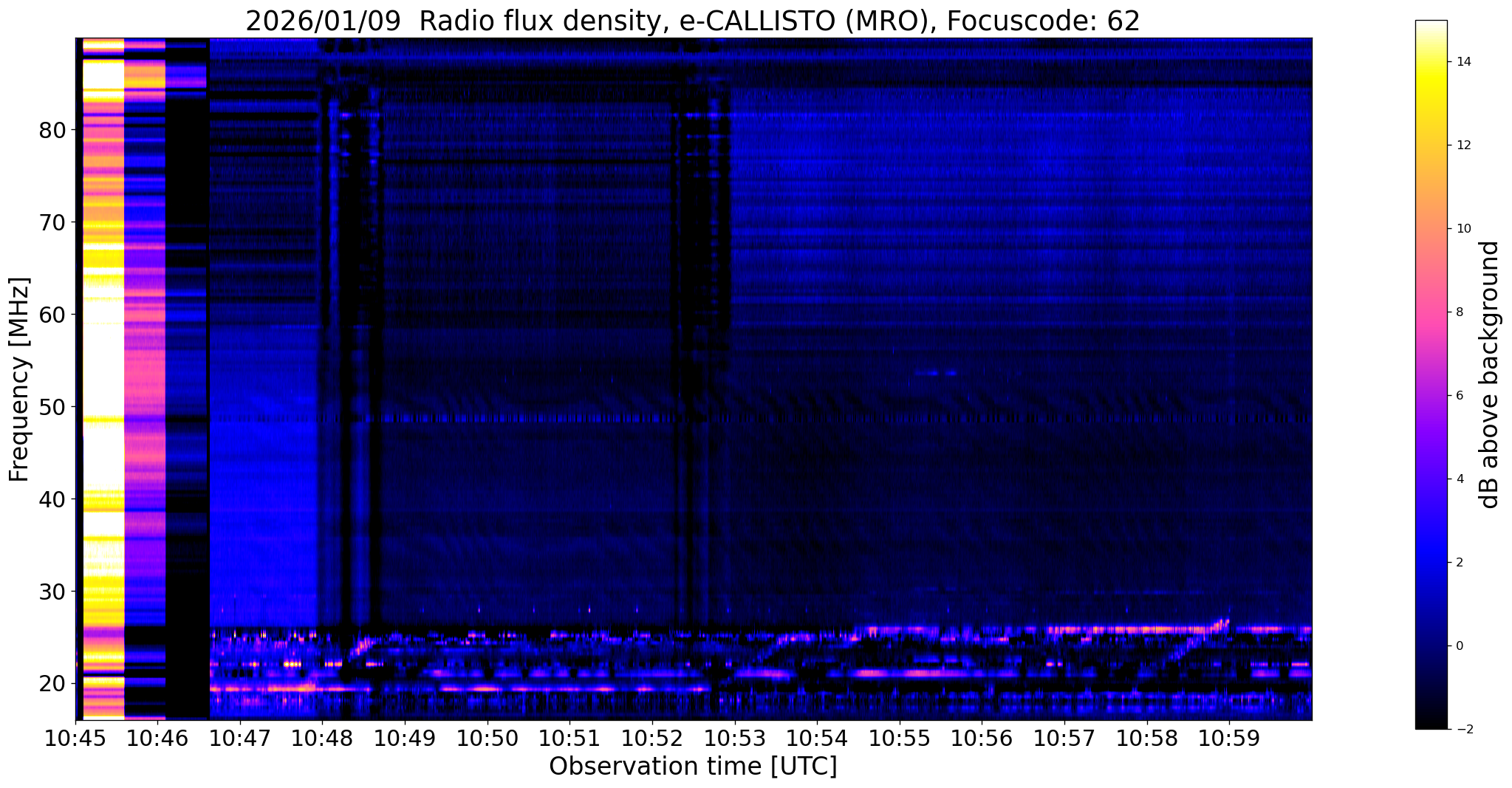Click the 'Frequency [MHz]' y-axis label

click(19, 380)
